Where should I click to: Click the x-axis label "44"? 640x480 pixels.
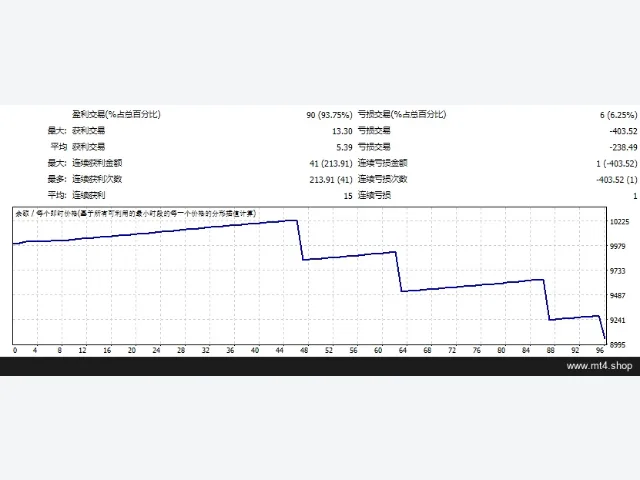tap(280, 350)
